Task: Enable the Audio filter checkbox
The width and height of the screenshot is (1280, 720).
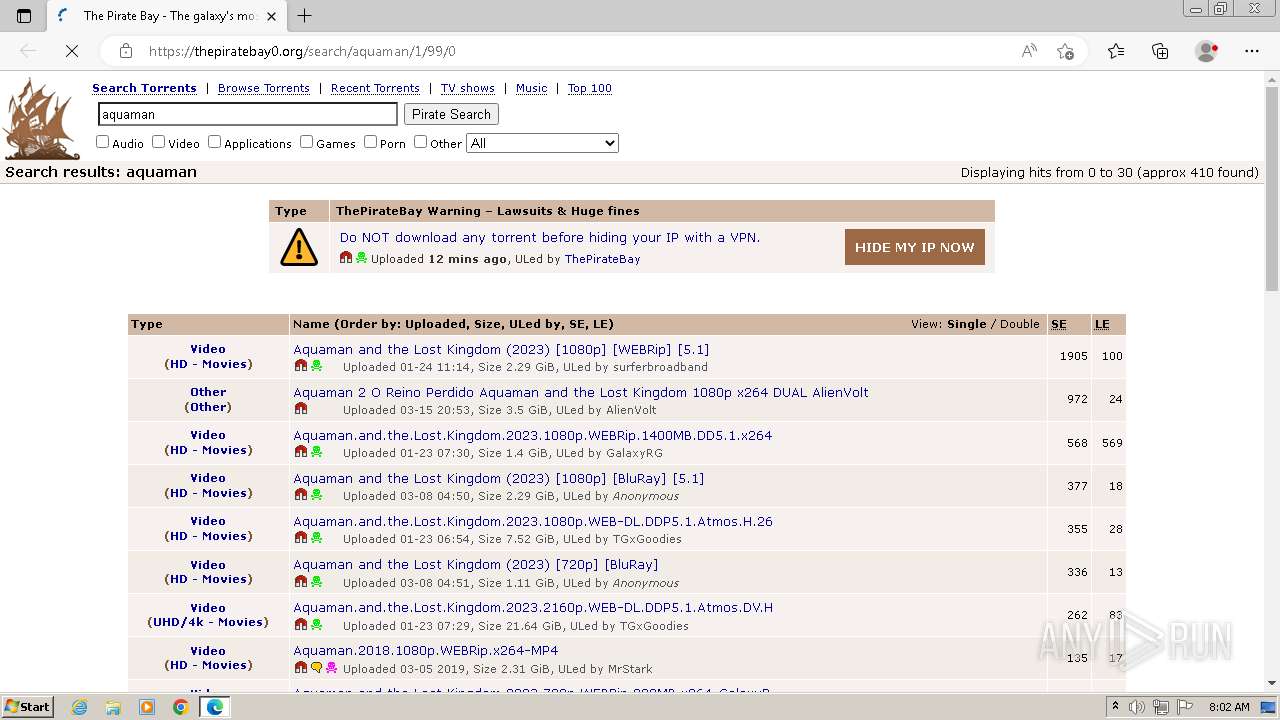Action: click(102, 142)
